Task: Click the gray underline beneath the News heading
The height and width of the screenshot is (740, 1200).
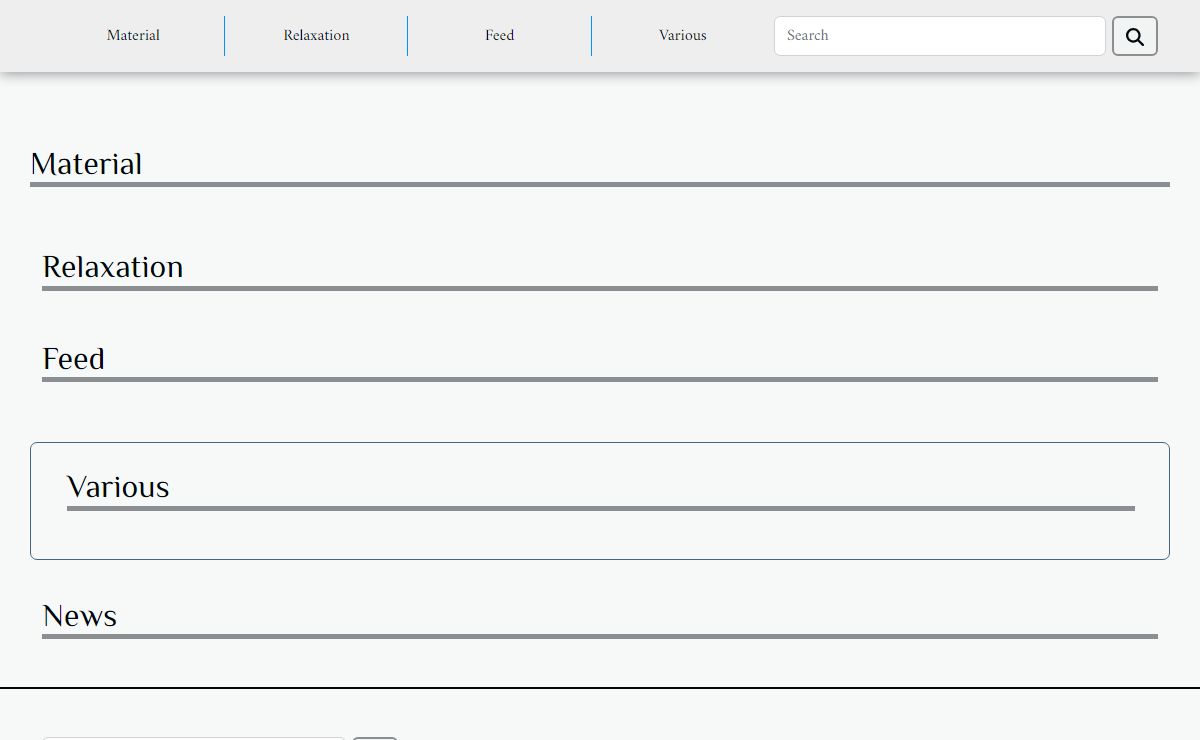Action: tap(600, 636)
